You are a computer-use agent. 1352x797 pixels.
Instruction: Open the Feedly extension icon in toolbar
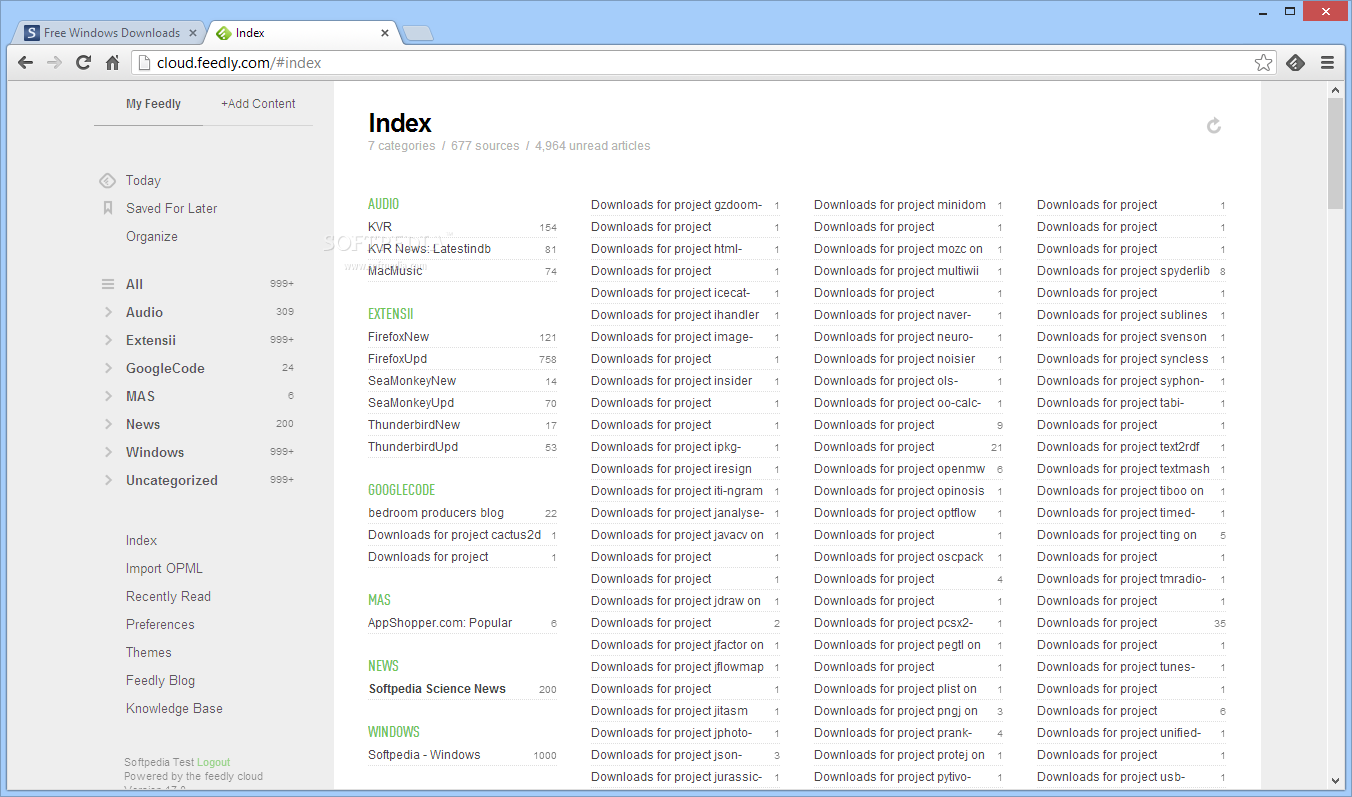tap(1295, 62)
